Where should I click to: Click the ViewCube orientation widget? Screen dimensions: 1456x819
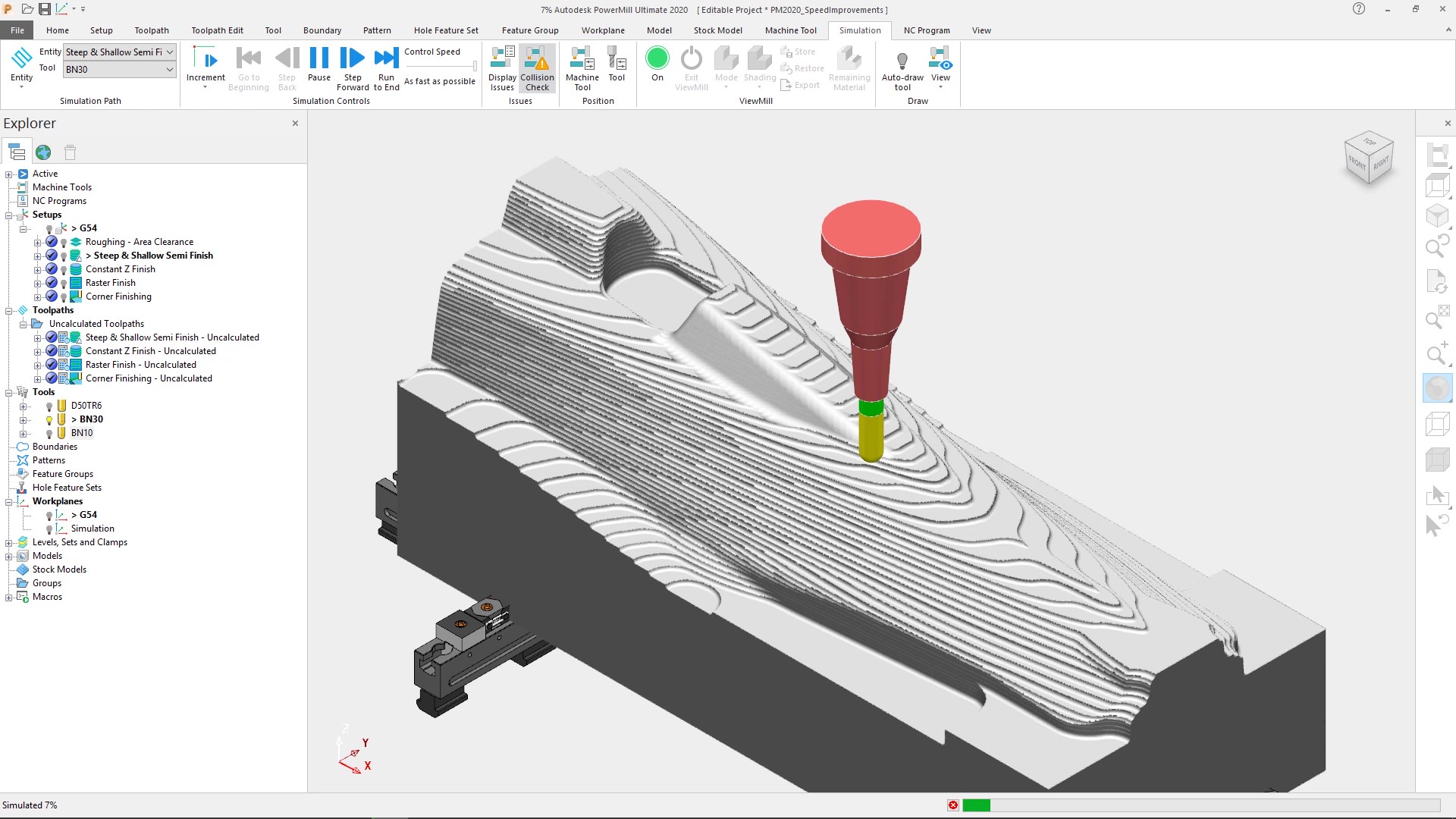click(x=1369, y=158)
